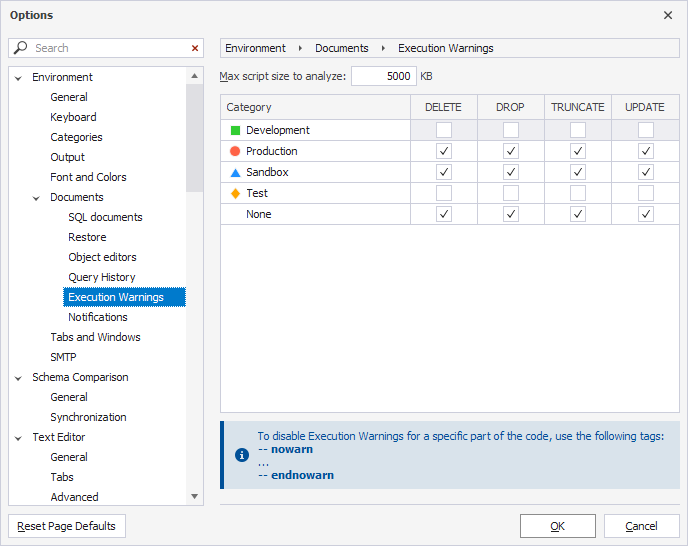
Task: Click the orange Test diamond icon
Action: [x=235, y=193]
